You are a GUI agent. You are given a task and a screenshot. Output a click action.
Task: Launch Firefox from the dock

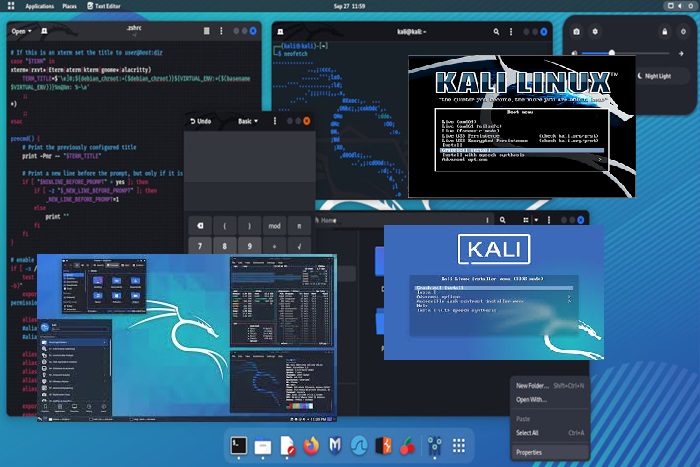click(x=311, y=446)
